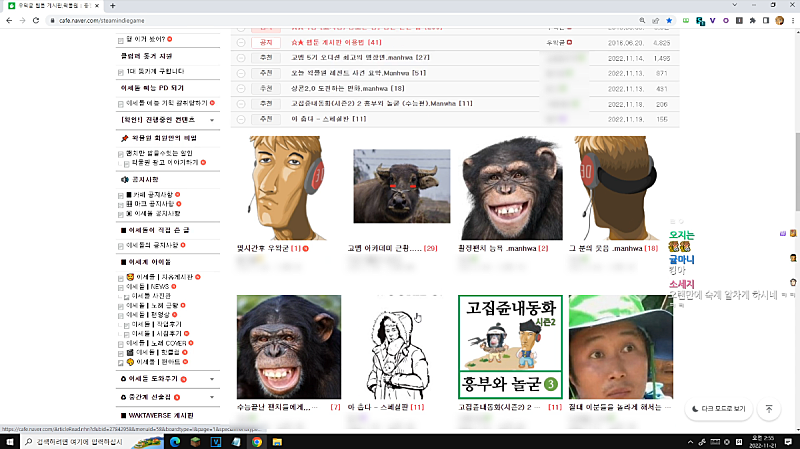Expand the 이세돌 도와주기 section arrow
This screenshot has width=800, height=449.
(211, 380)
